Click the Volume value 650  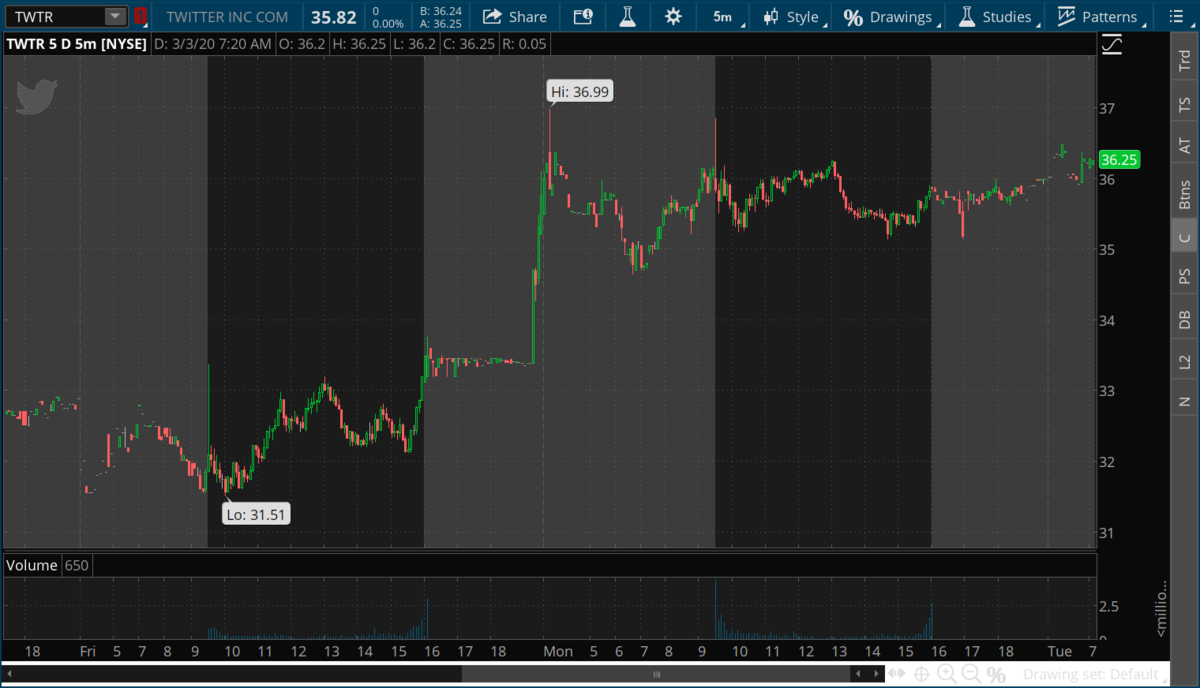[x=77, y=565]
